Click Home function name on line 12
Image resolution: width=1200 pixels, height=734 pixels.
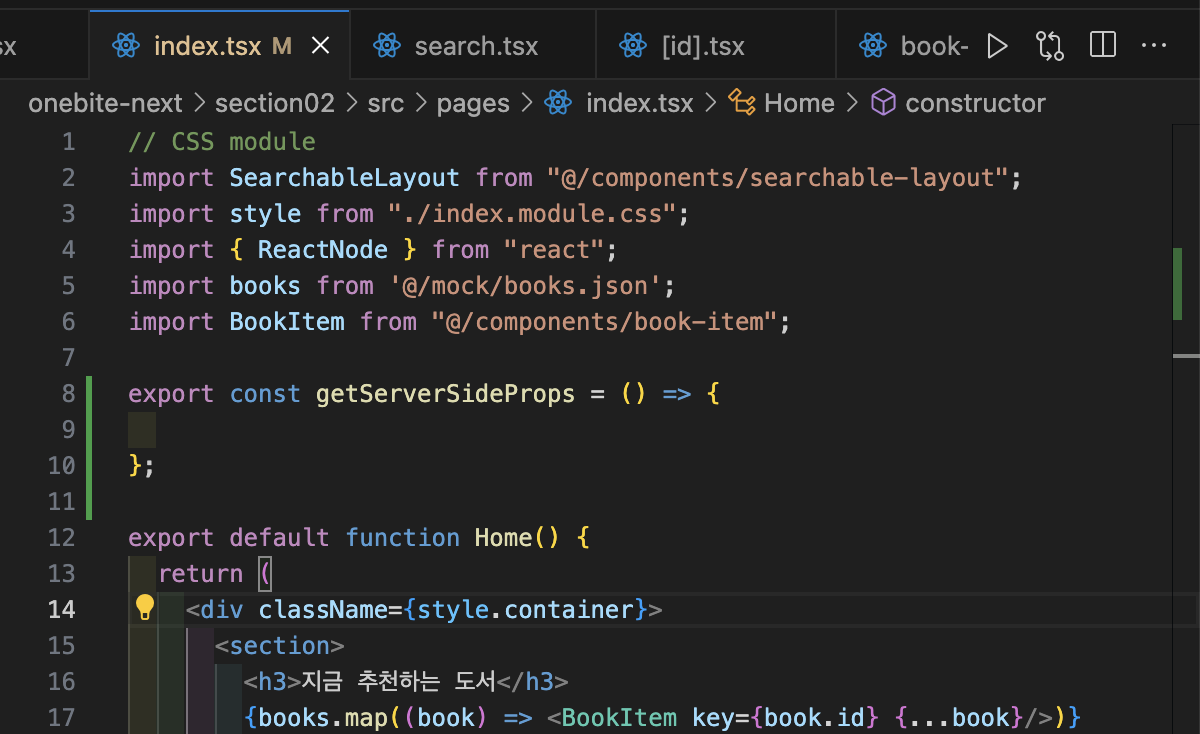pyautogui.click(x=503, y=538)
